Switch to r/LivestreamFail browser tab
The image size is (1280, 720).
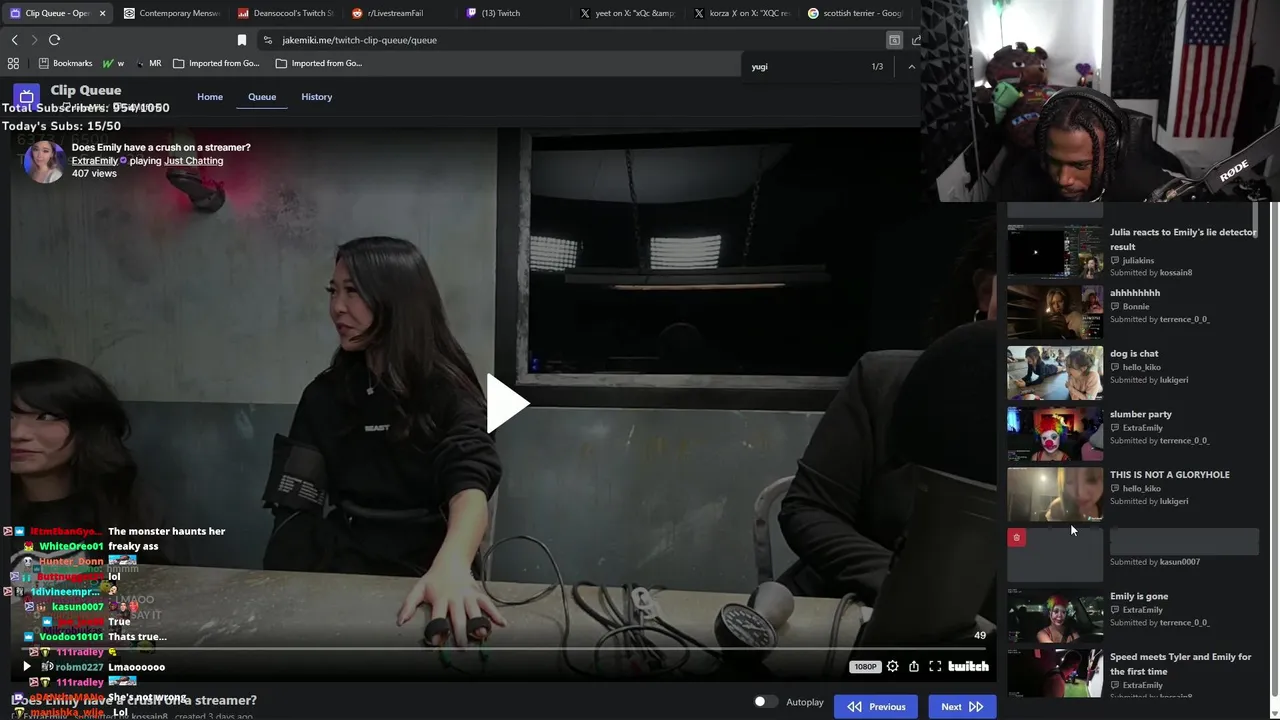tap(399, 13)
